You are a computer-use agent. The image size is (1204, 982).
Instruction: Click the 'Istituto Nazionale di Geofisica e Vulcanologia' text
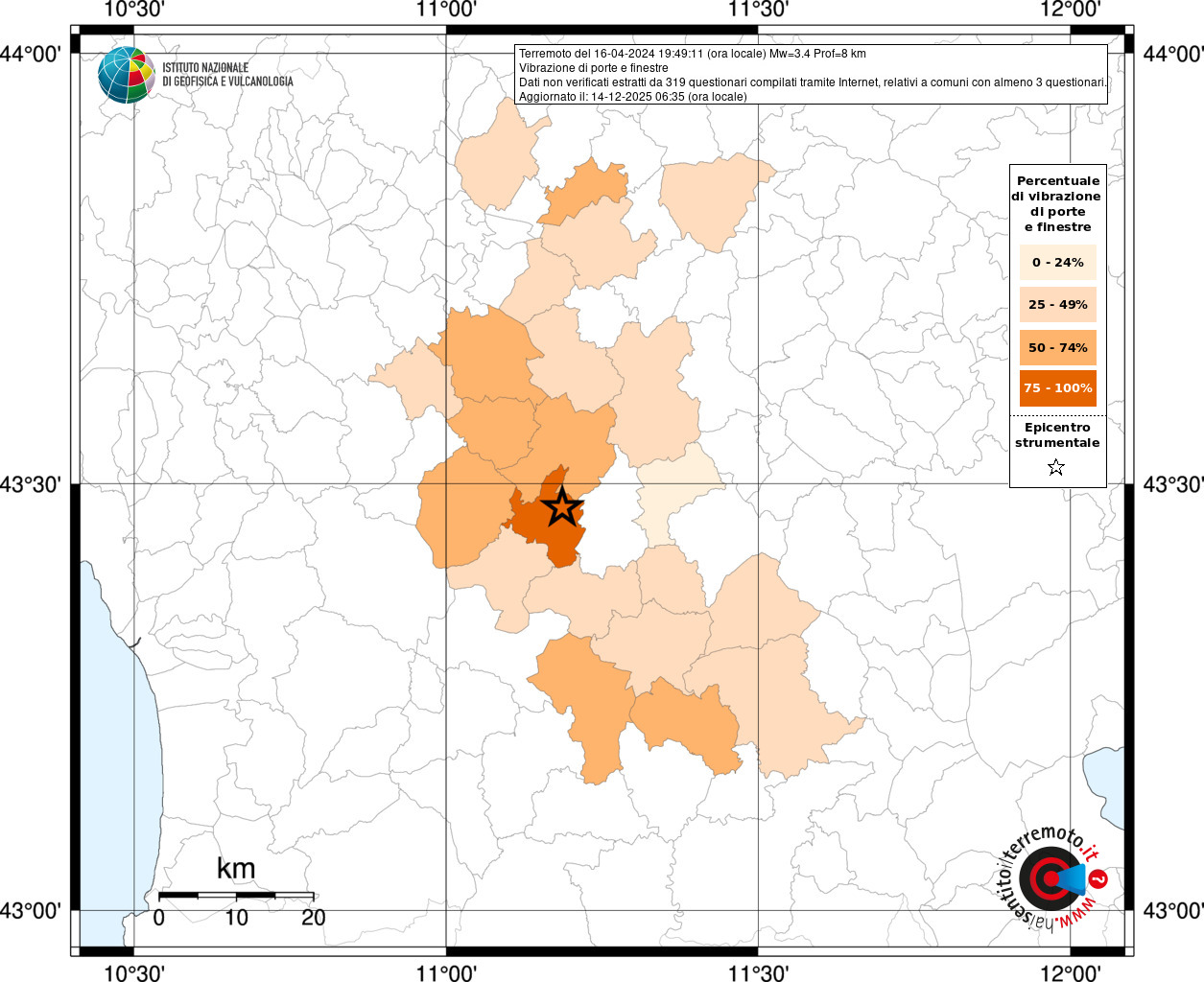click(227, 75)
